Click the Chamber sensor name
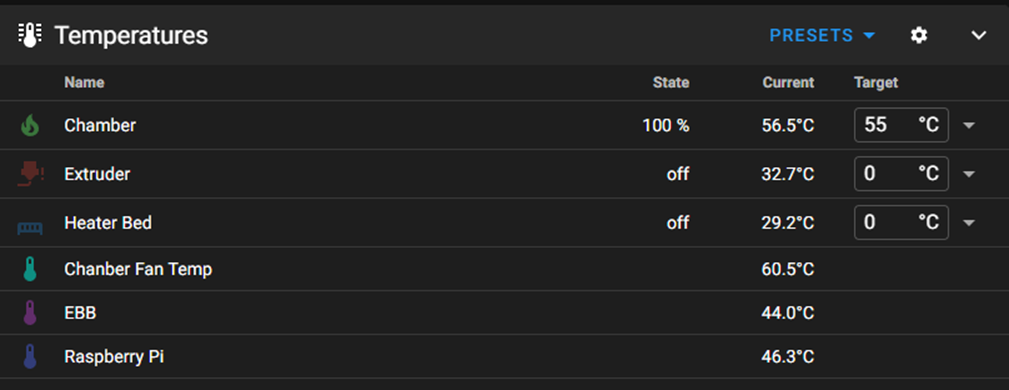 tap(100, 125)
